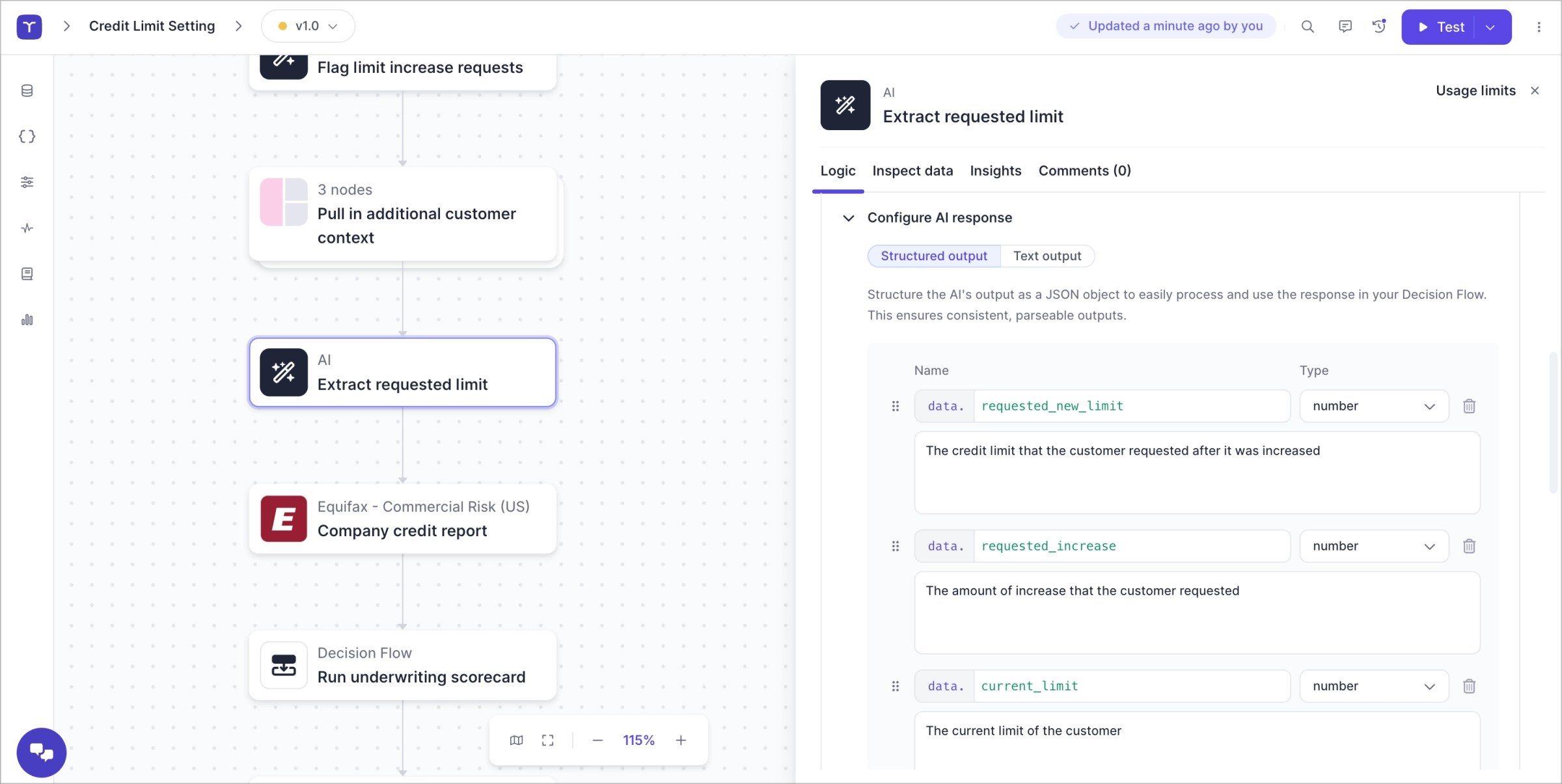
Task: Open the v1.0 version dropdown
Action: point(308,27)
